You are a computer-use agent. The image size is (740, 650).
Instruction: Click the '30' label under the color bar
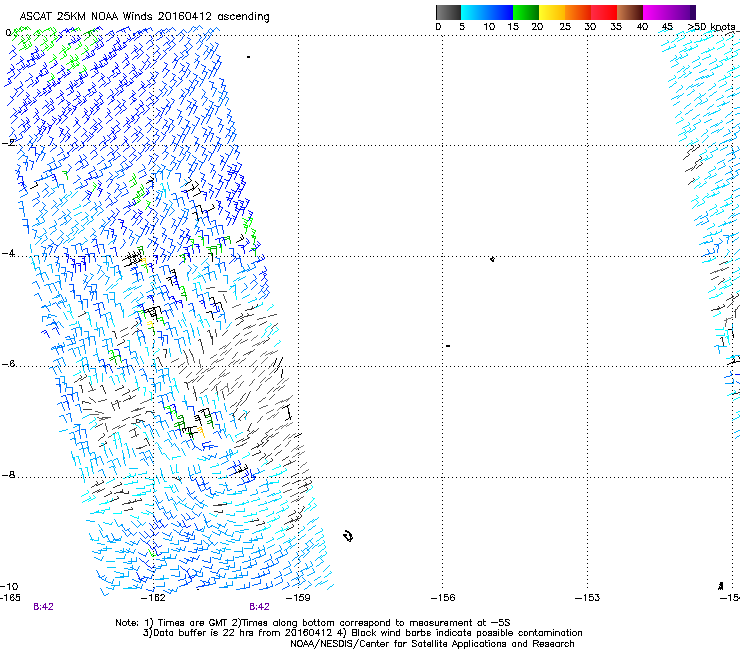pyautogui.click(x=590, y=27)
